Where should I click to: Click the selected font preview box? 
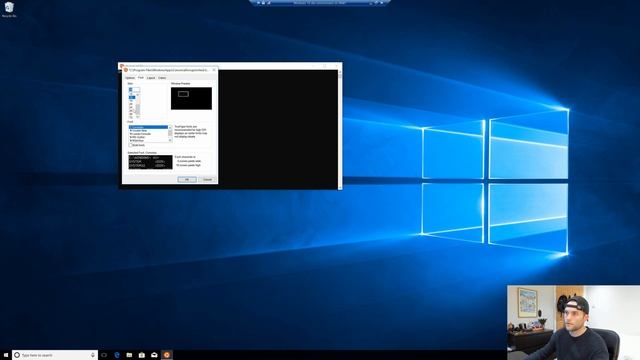(x=150, y=162)
